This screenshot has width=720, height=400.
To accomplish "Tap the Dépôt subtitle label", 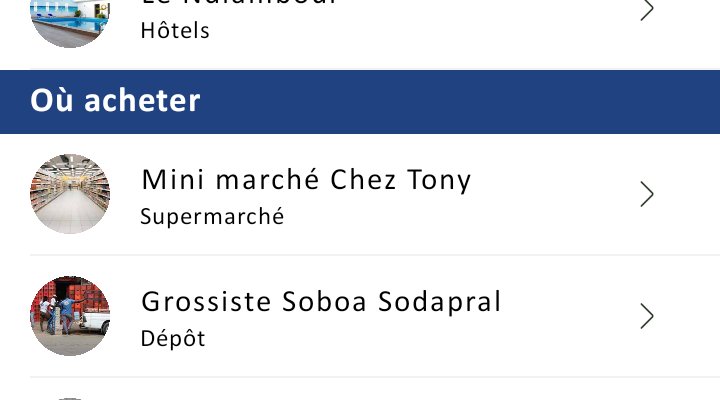I will point(173,338).
